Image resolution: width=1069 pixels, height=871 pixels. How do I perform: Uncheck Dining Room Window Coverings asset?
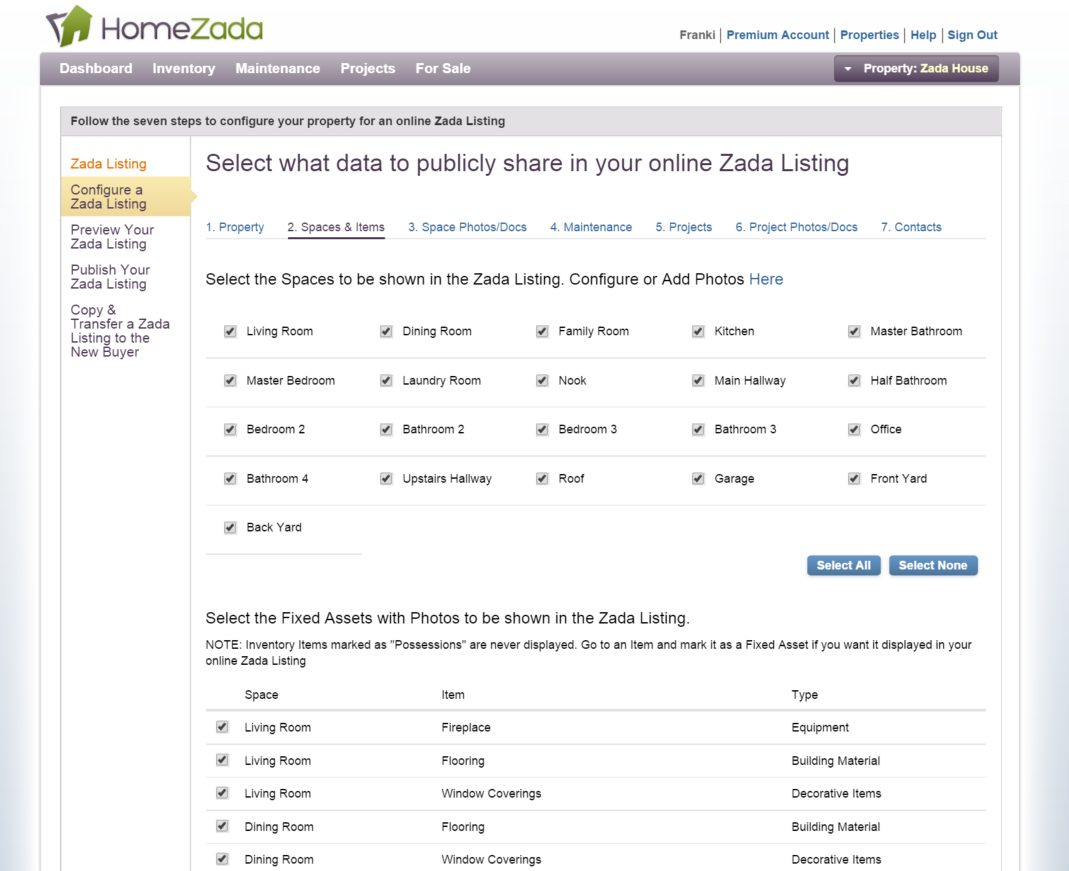click(222, 859)
